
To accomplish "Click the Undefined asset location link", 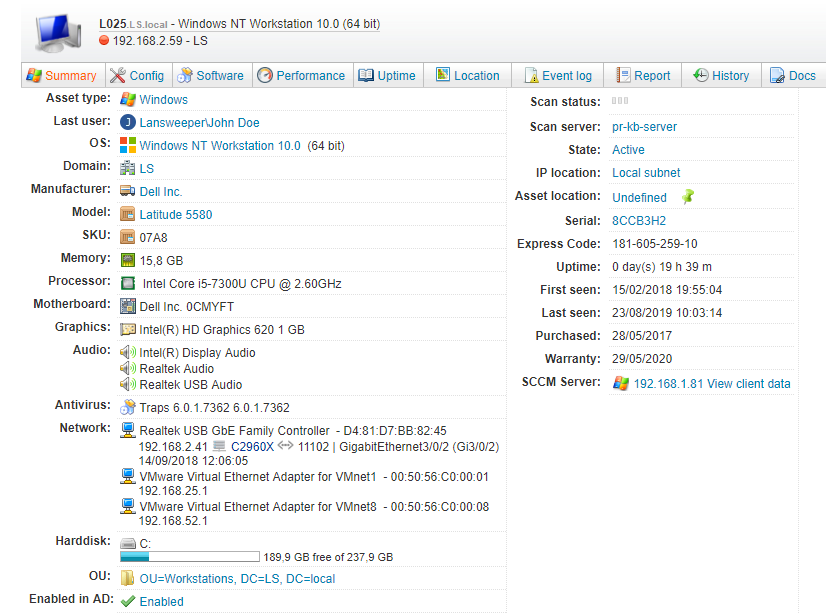I will [639, 197].
